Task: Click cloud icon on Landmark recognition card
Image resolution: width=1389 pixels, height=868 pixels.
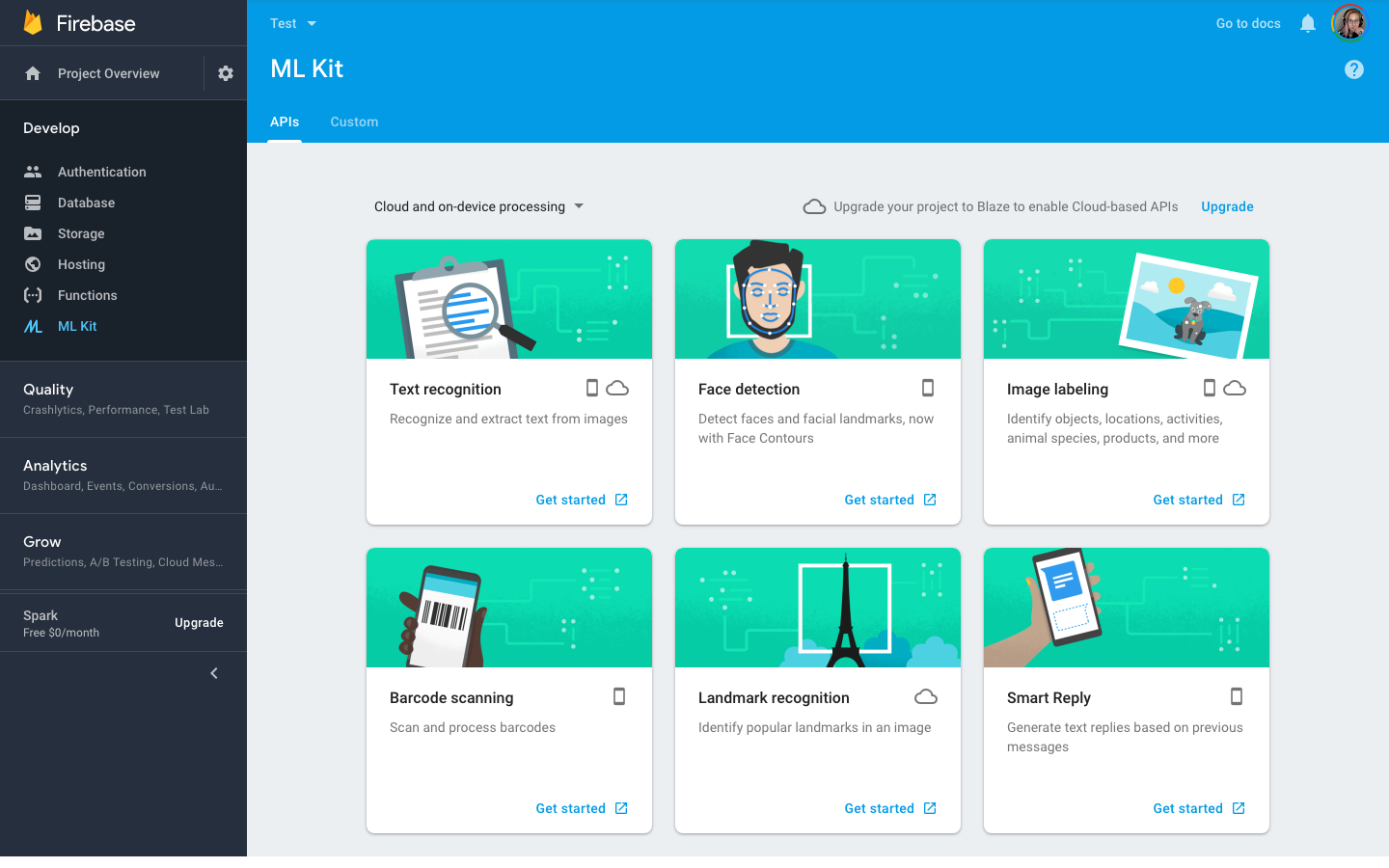Action: pos(926,696)
